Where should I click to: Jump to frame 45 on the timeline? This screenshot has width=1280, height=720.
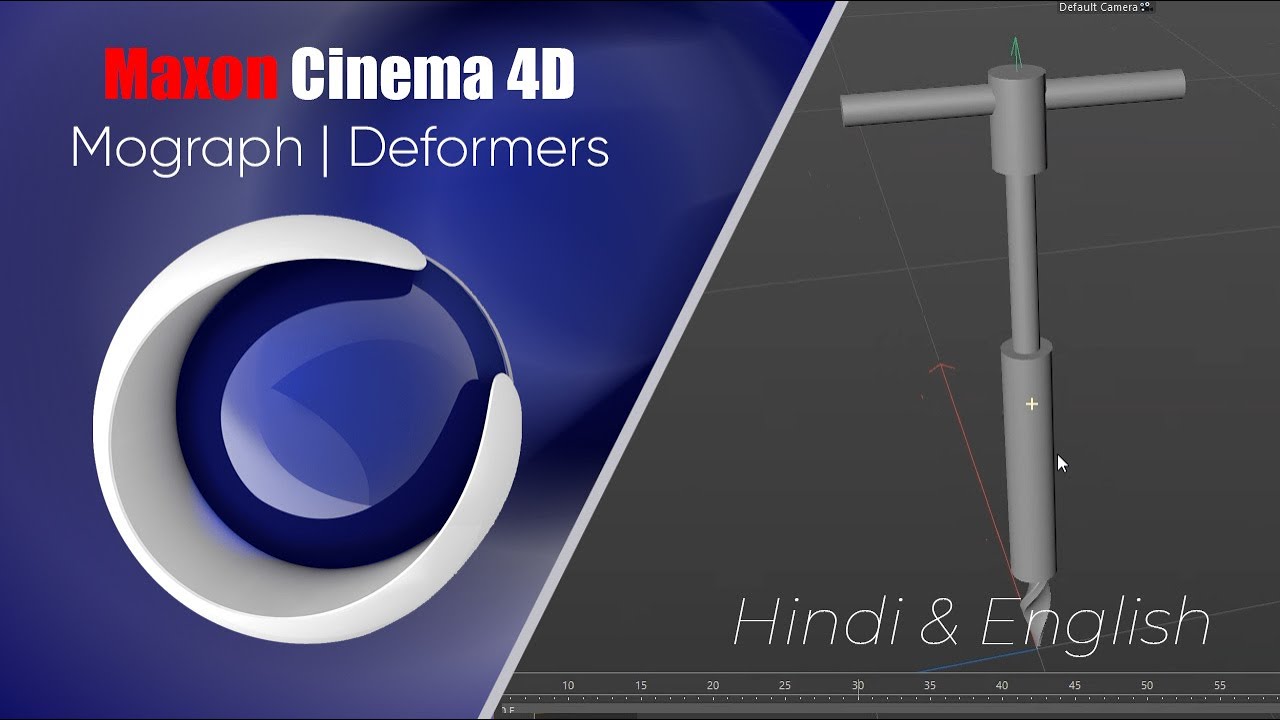point(1075,686)
